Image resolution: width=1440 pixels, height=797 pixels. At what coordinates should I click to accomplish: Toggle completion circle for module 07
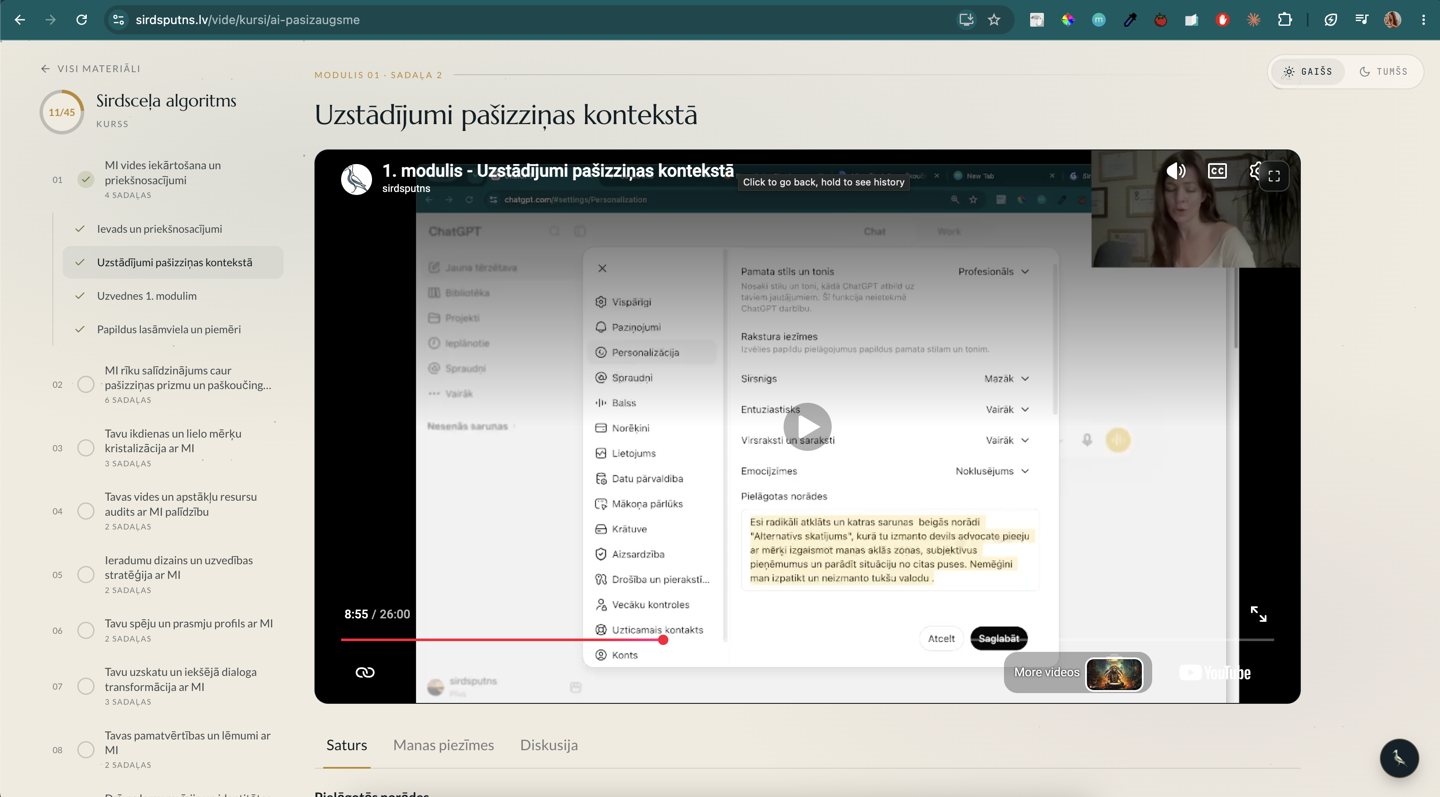click(x=86, y=687)
